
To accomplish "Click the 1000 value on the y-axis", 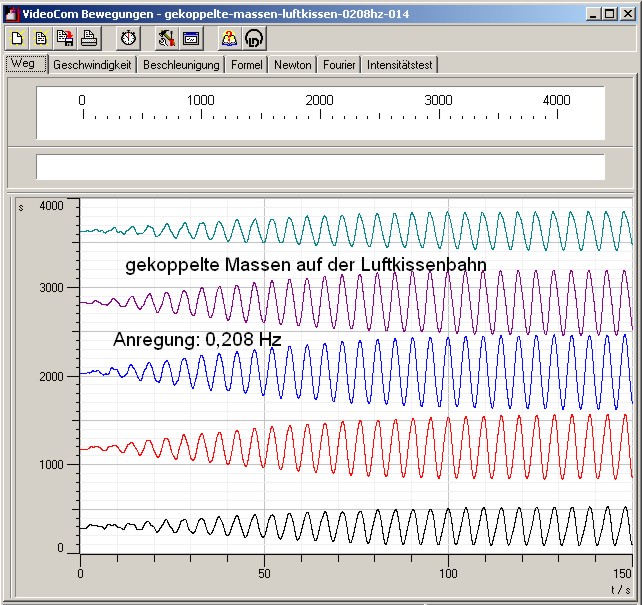I will click(51, 465).
